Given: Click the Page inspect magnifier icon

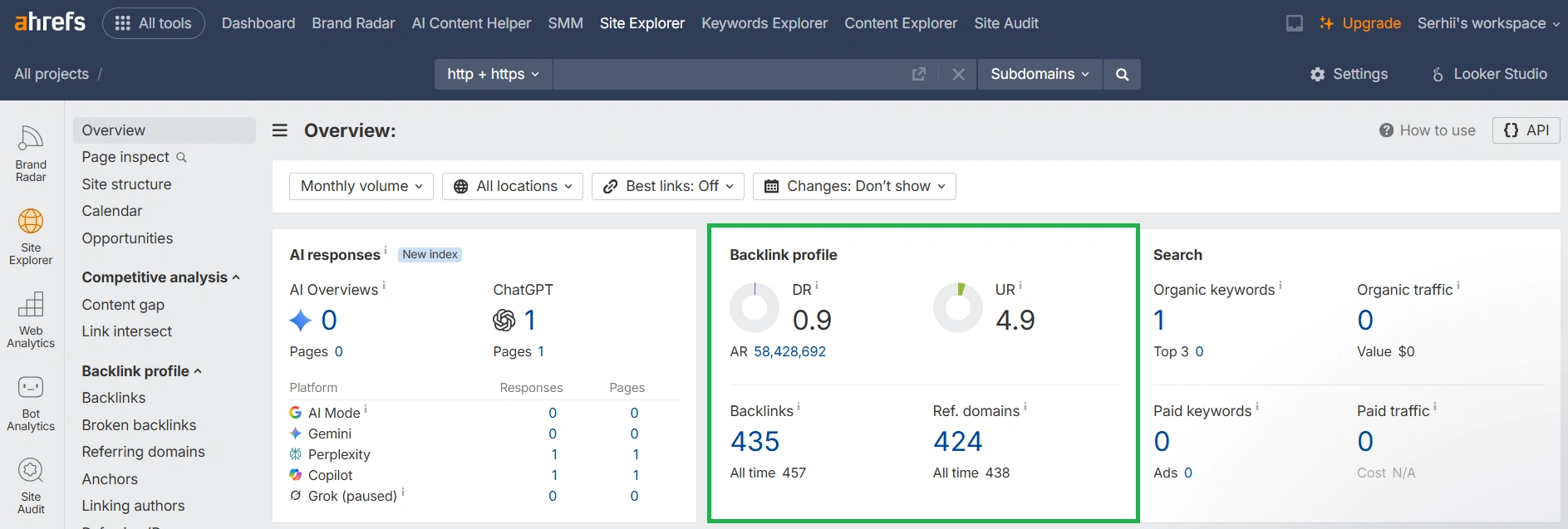Looking at the screenshot, I should point(181,157).
